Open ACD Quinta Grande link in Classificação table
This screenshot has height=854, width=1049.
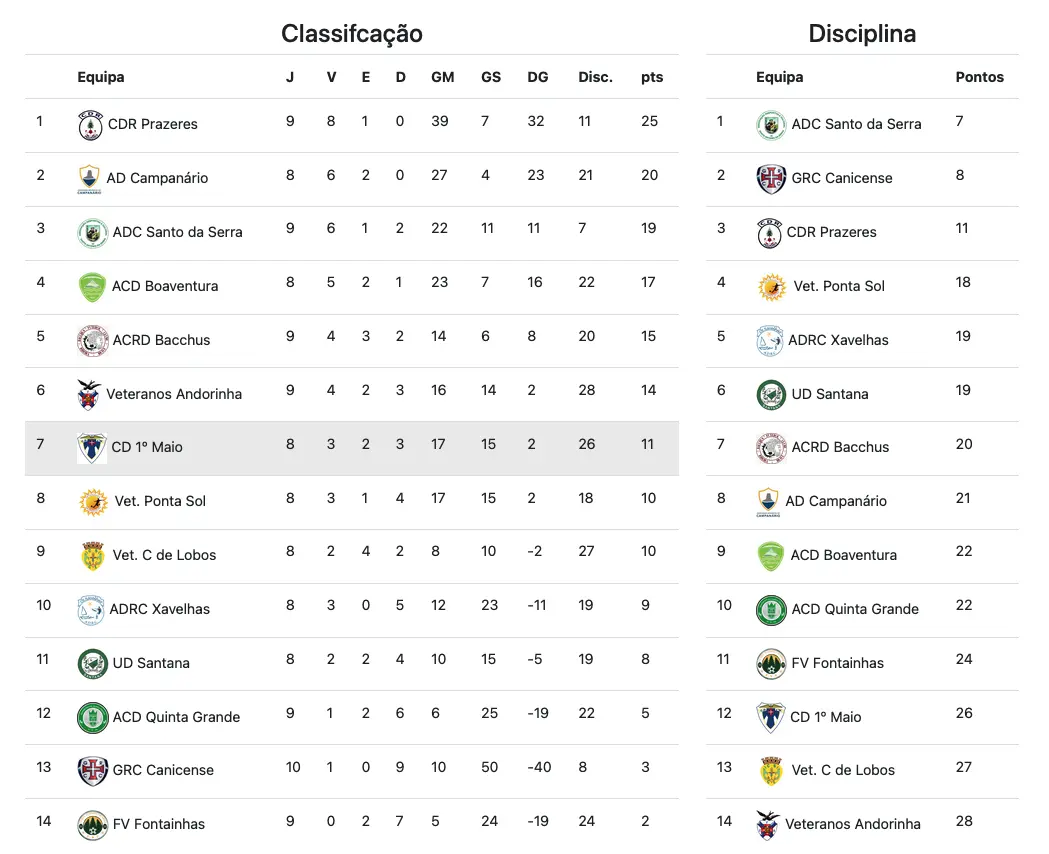tap(176, 717)
